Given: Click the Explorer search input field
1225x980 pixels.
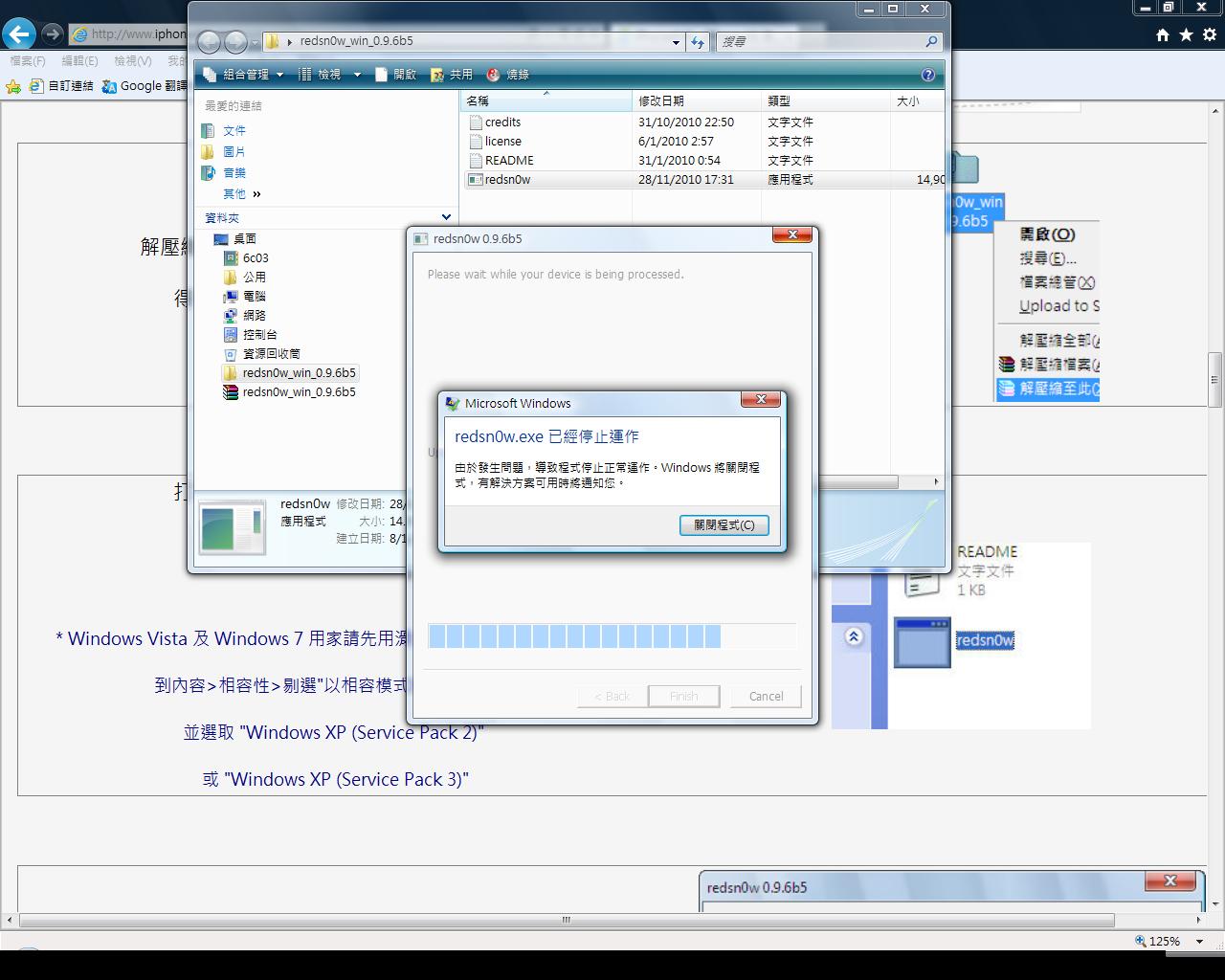Looking at the screenshot, I should click(818, 42).
